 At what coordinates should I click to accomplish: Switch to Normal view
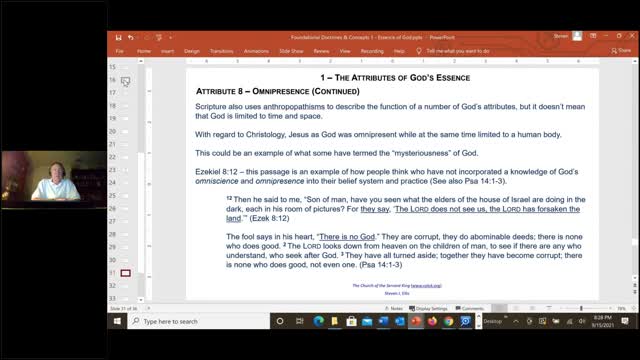pos(499,308)
